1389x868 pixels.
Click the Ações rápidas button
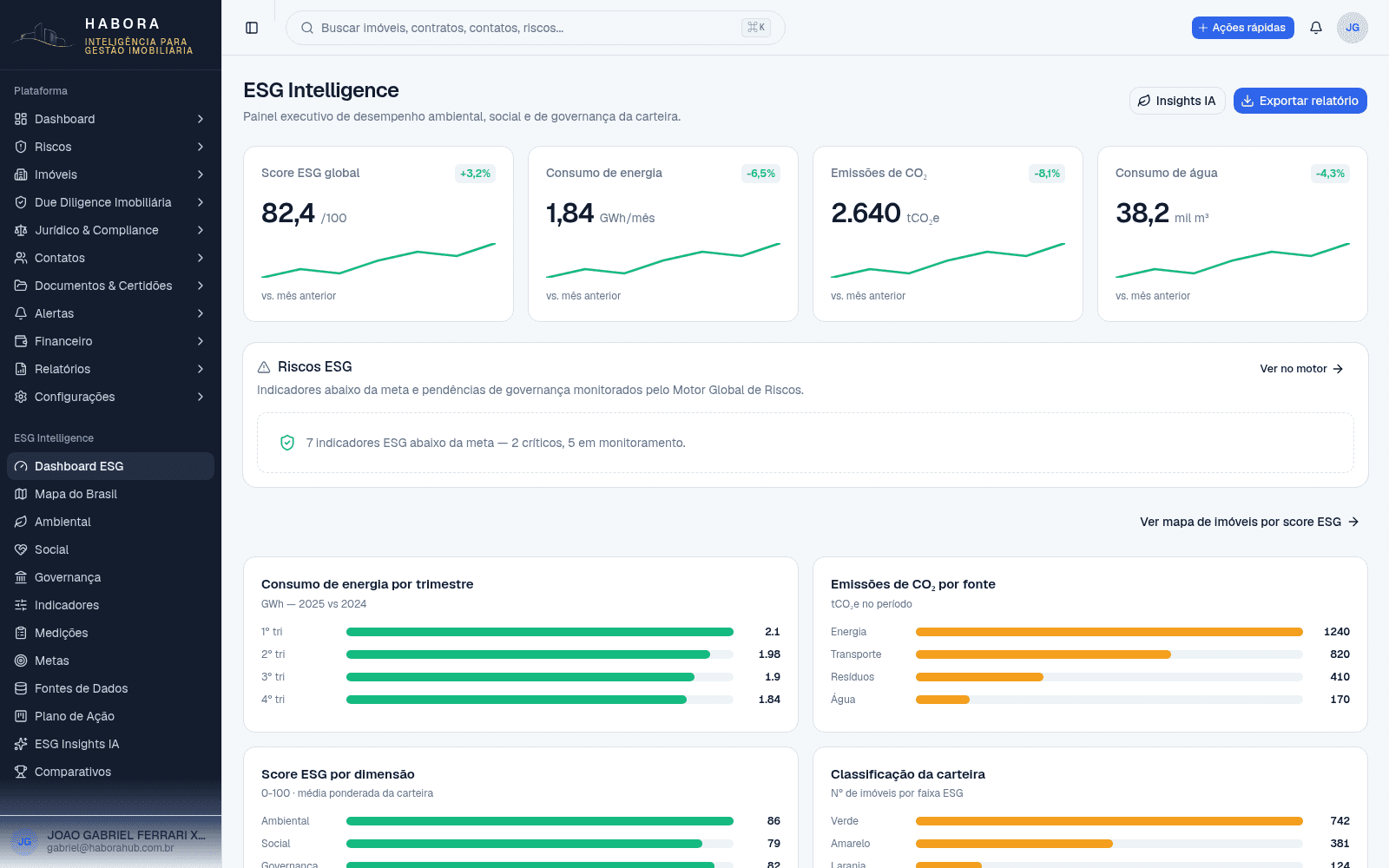click(x=1243, y=28)
